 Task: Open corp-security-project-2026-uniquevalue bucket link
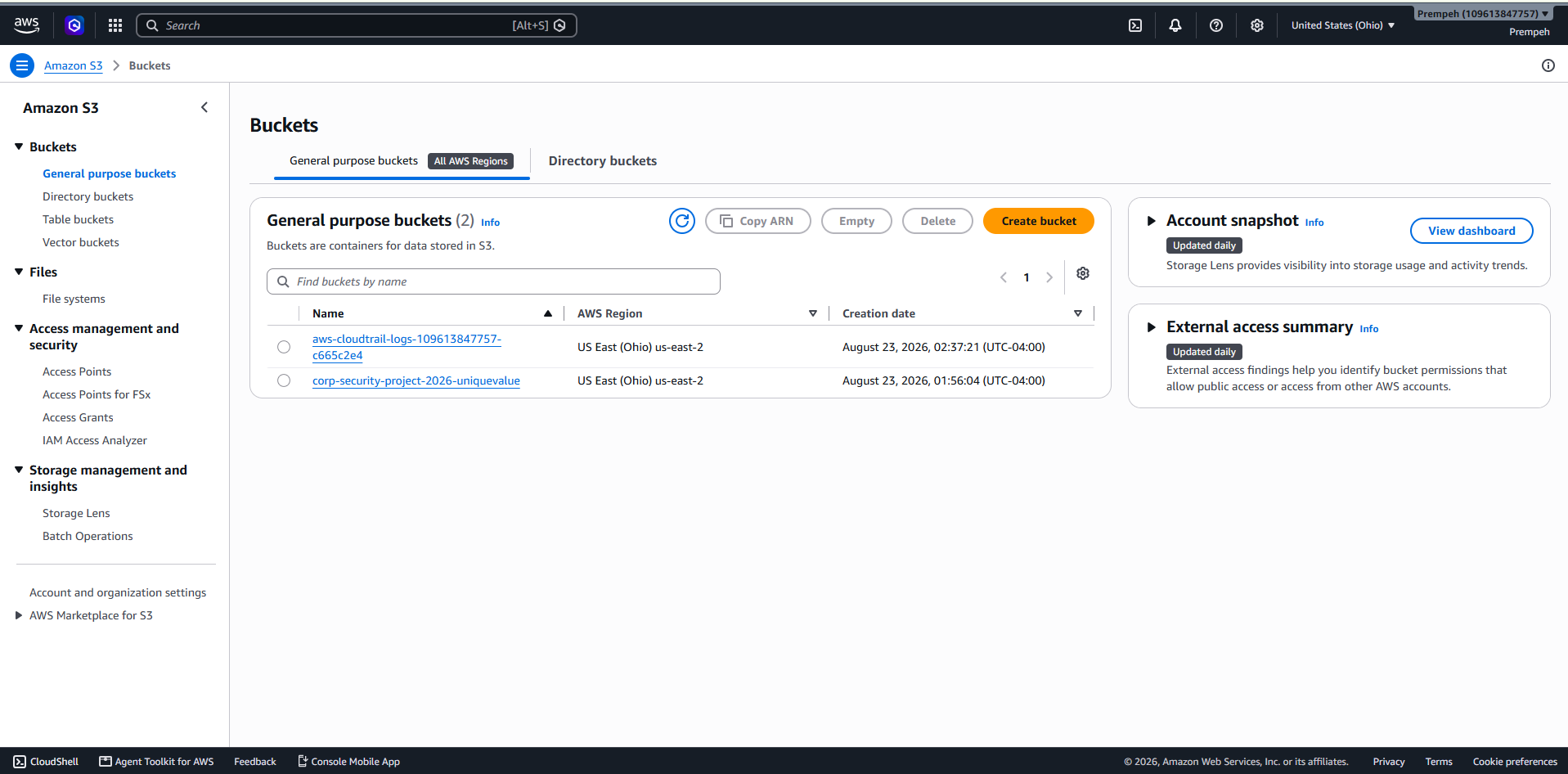coord(416,380)
